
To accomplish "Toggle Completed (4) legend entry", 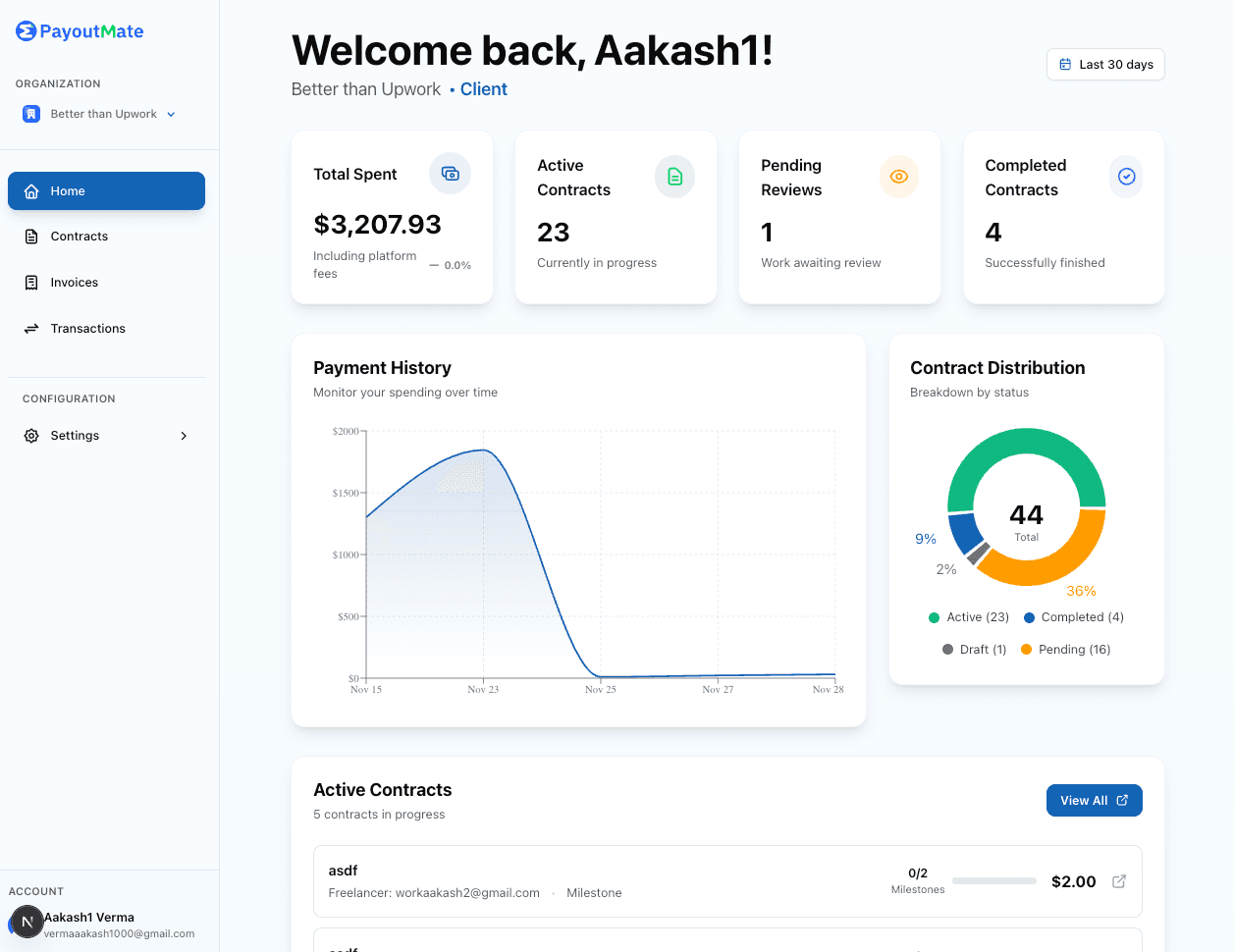I will point(1073,617).
